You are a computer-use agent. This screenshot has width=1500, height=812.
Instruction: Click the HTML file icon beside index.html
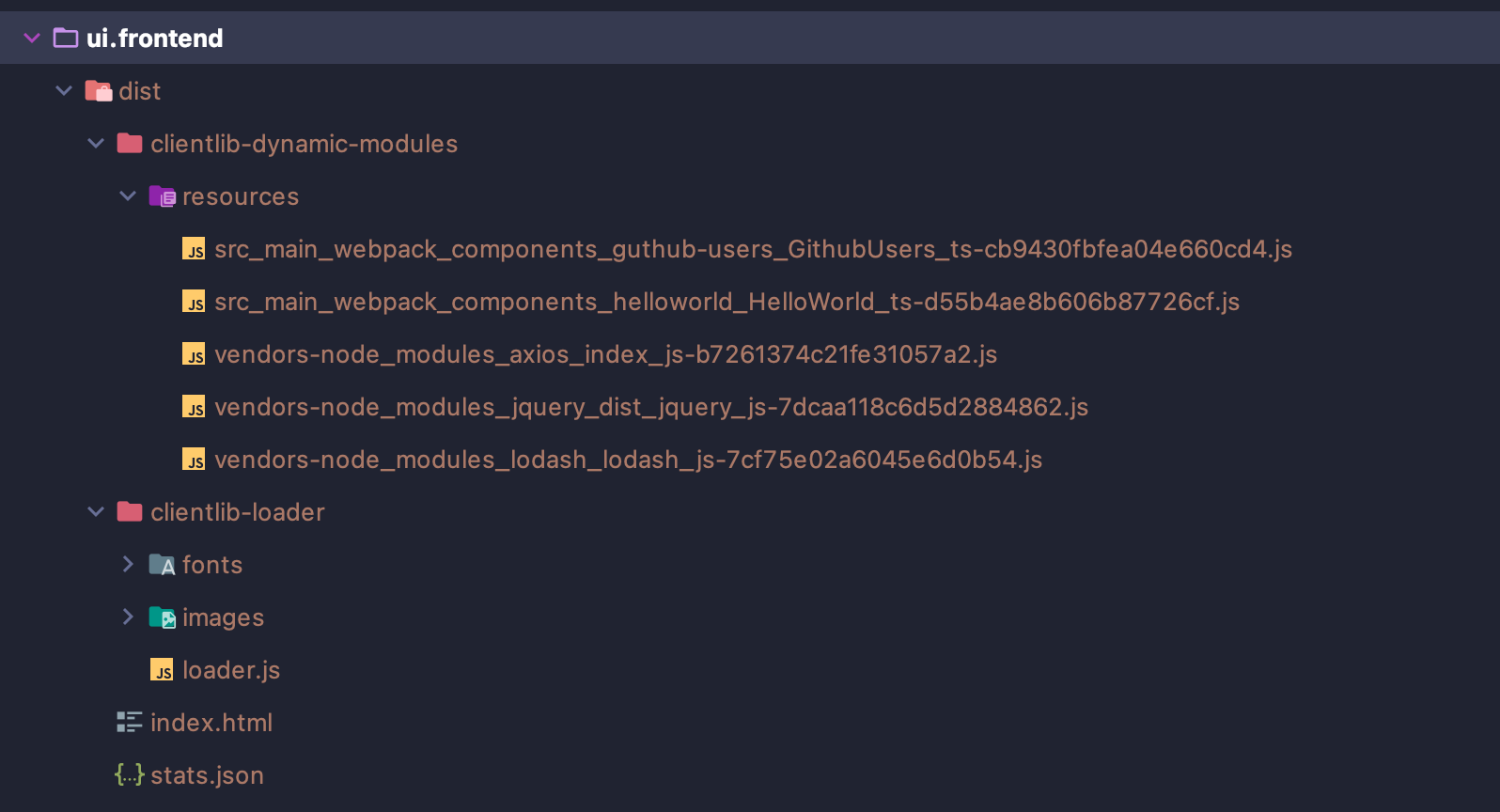[130, 722]
